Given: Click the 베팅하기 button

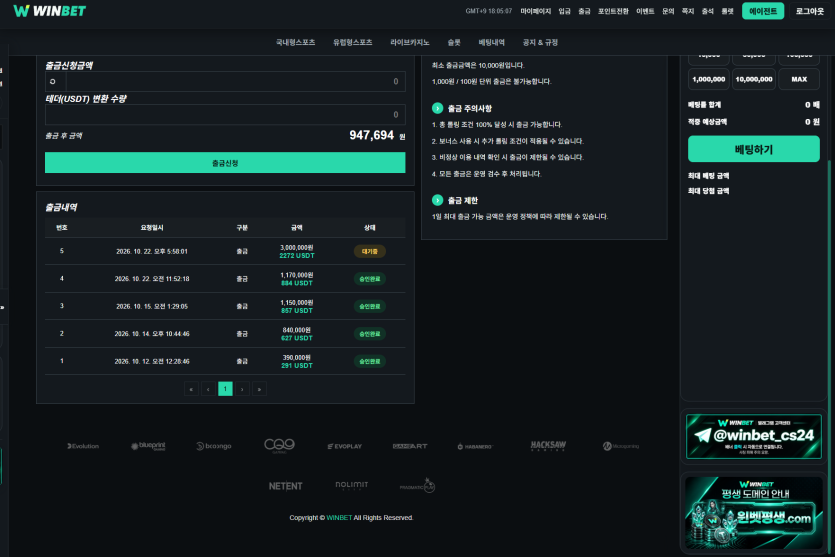Looking at the screenshot, I should pyautogui.click(x=754, y=149).
